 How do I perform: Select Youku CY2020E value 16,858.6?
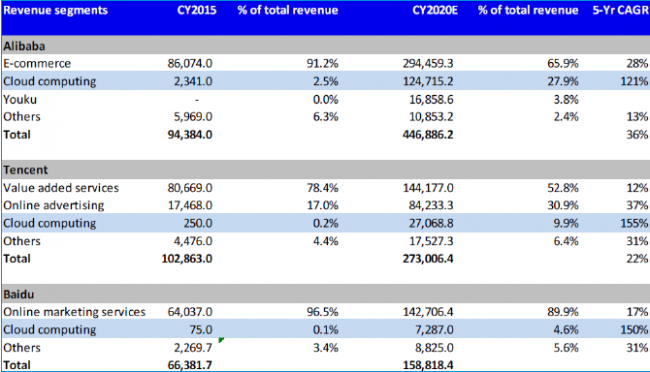click(x=431, y=100)
